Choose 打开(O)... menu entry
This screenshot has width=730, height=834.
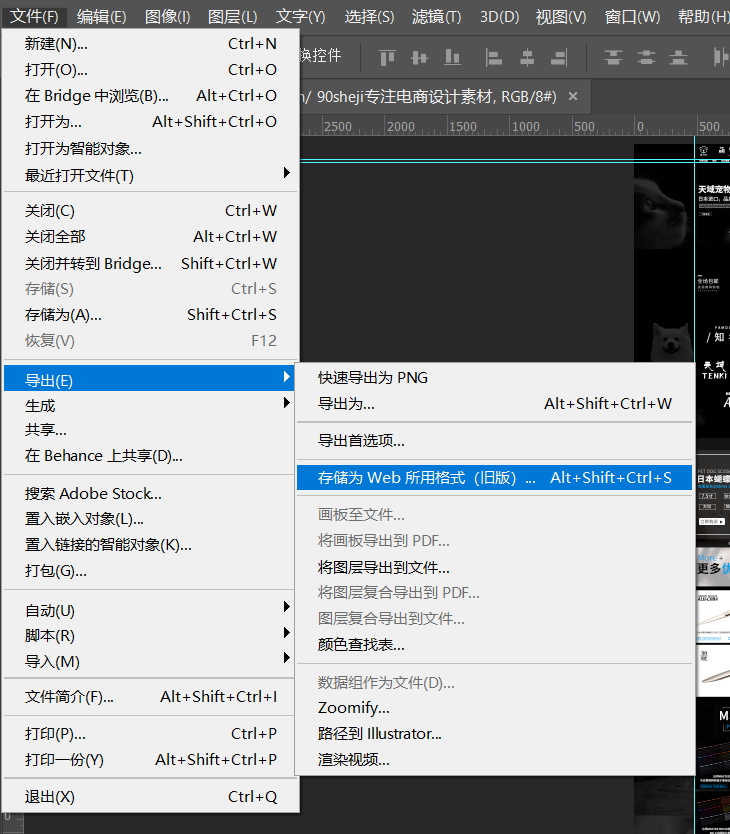151,70
